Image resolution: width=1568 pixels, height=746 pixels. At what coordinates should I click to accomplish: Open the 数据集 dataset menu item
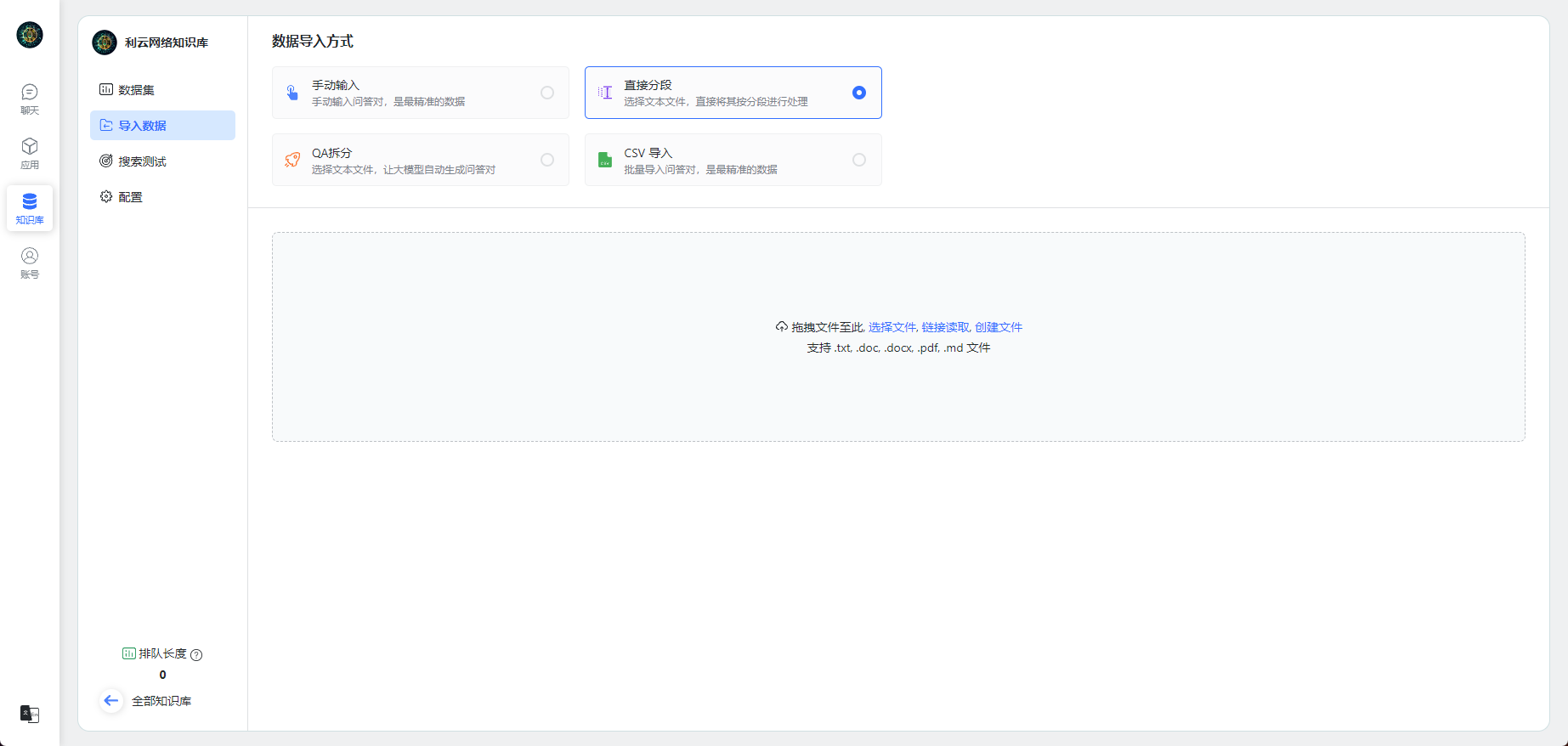[162, 90]
